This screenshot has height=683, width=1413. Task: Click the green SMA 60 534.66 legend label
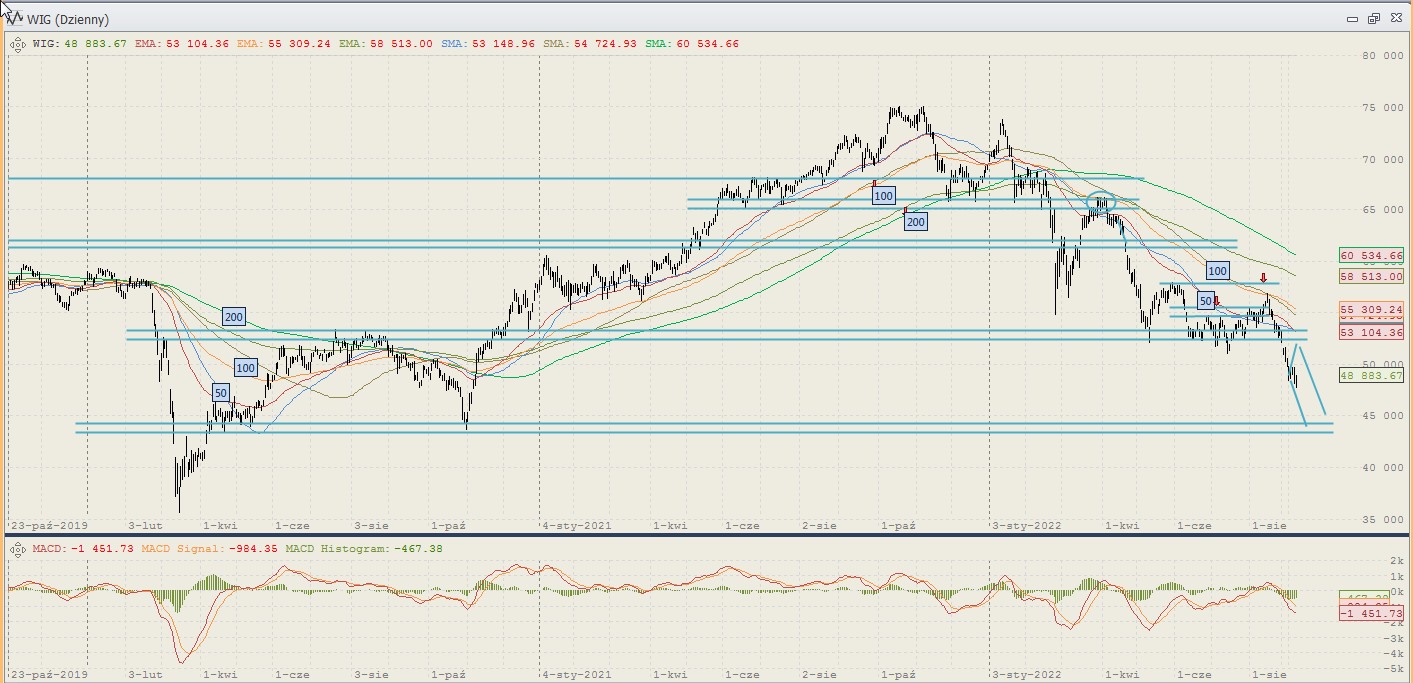(692, 44)
